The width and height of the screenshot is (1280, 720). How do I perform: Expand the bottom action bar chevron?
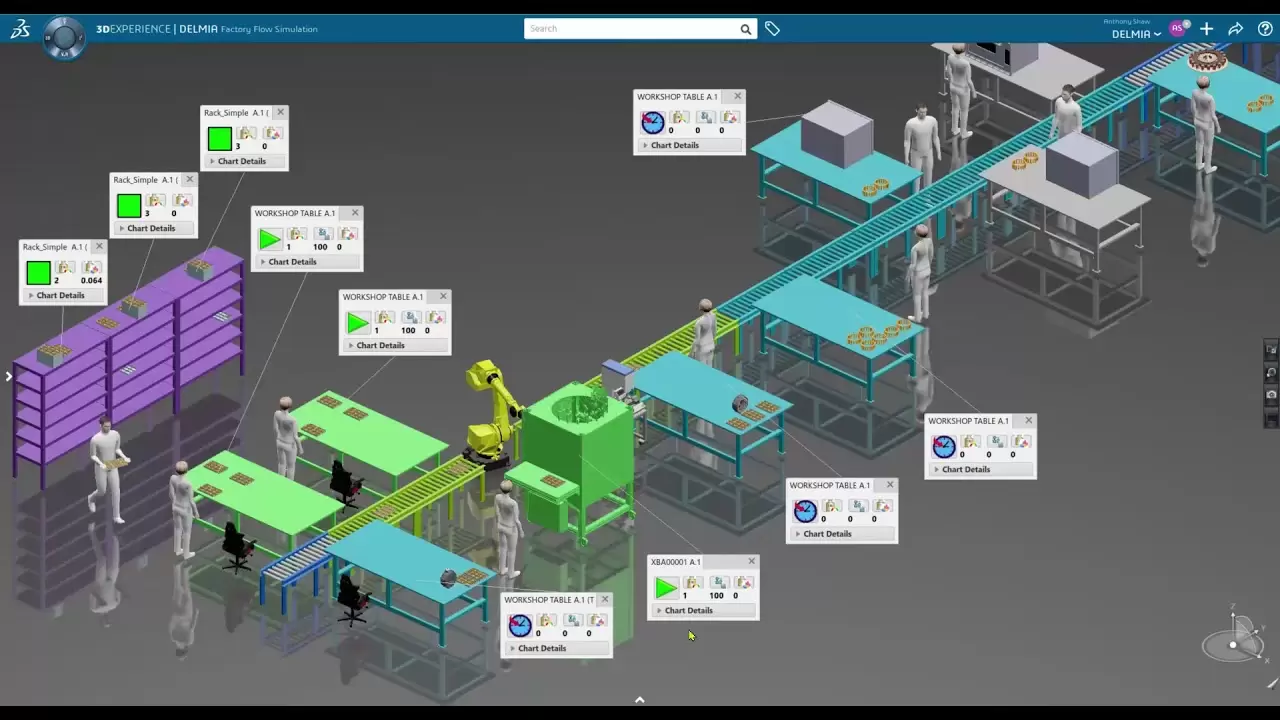640,700
